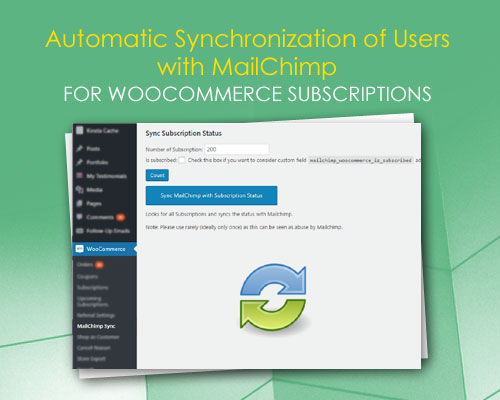Click the Comments speech bubble icon

(79, 217)
